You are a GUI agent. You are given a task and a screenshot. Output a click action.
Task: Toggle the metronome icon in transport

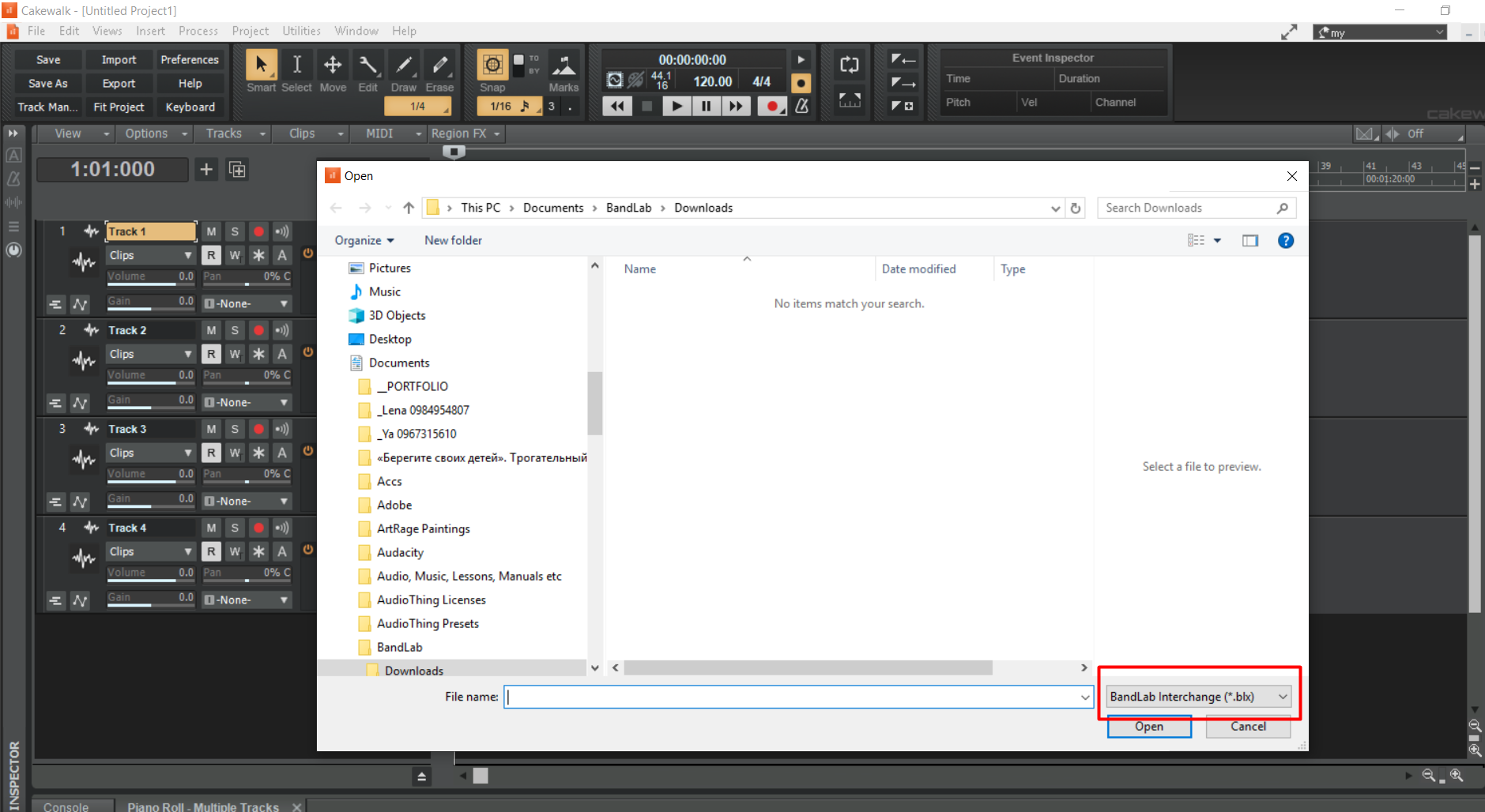pos(801,106)
